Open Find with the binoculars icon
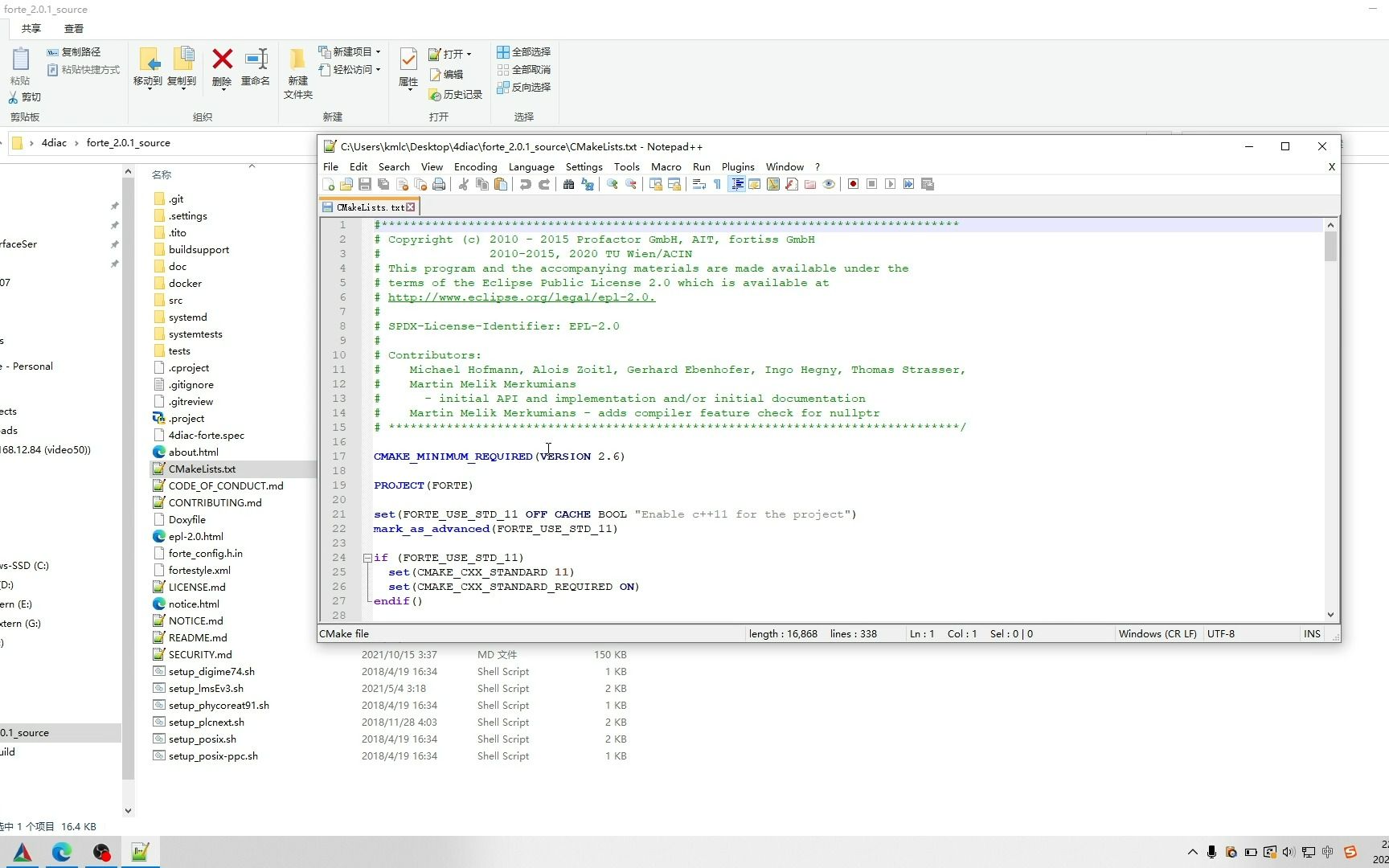Viewport: 1389px width, 868px height. tap(568, 184)
